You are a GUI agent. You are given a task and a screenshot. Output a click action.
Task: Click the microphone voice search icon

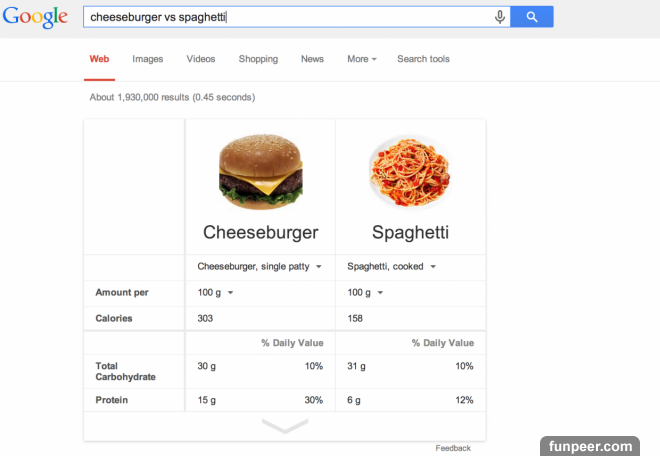point(499,17)
